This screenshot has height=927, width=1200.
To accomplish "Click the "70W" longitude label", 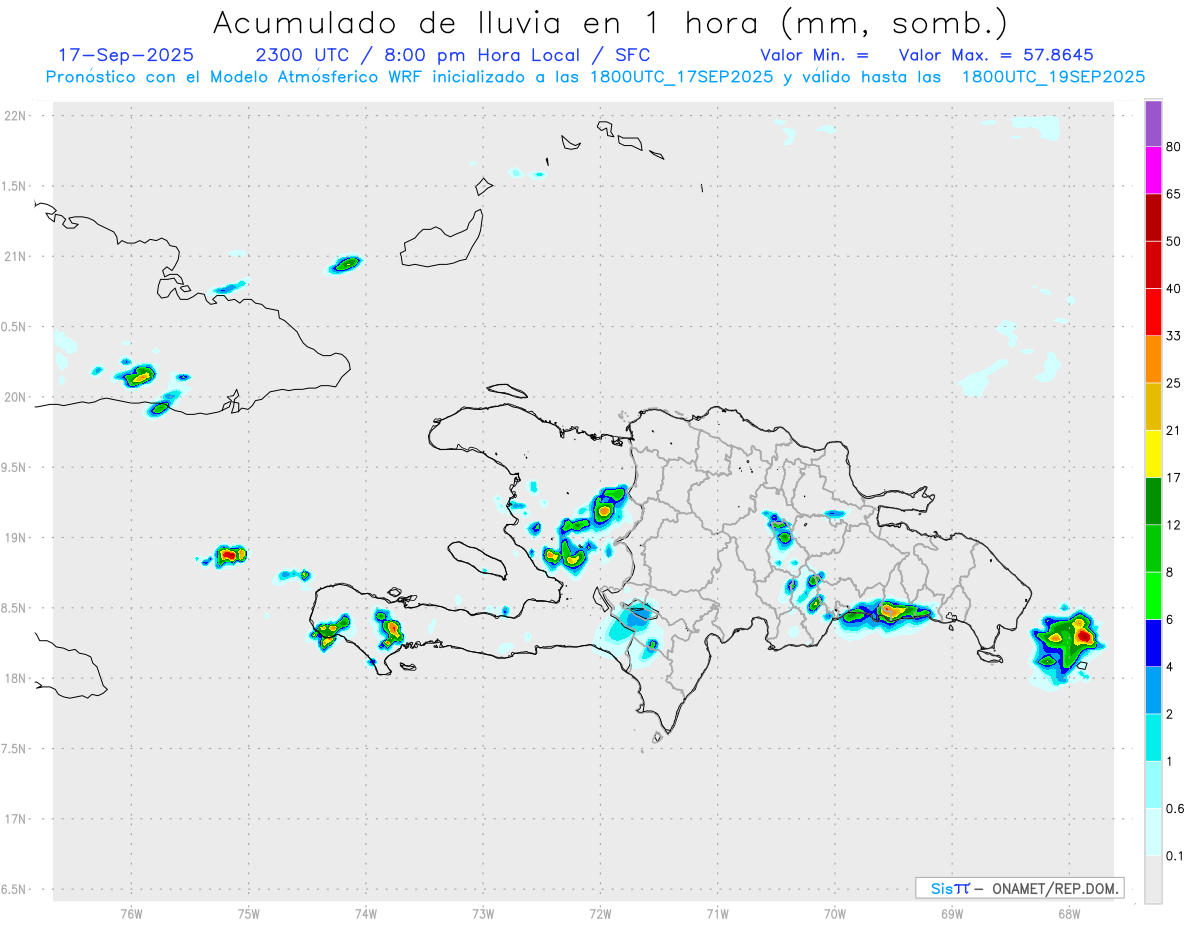I will tap(834, 913).
